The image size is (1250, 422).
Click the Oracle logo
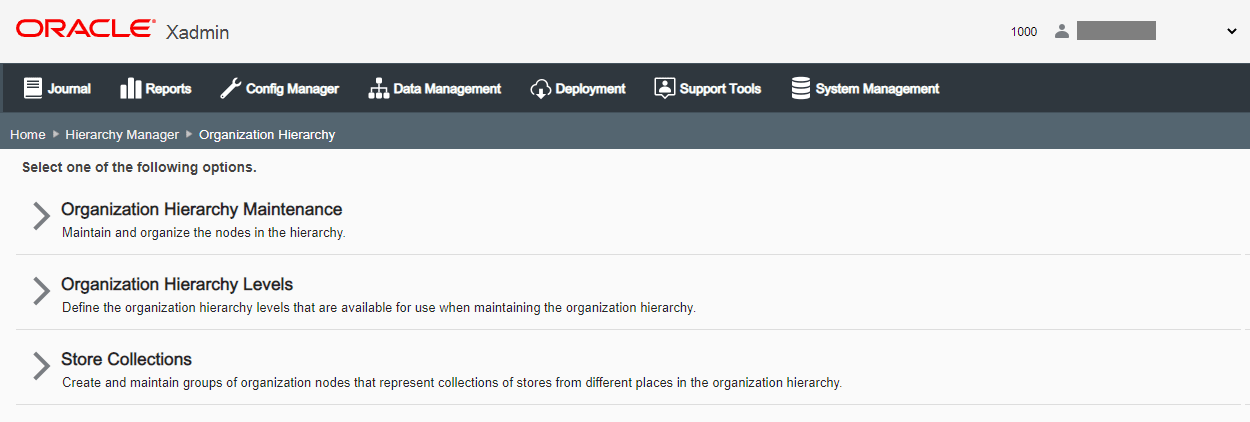85,29
